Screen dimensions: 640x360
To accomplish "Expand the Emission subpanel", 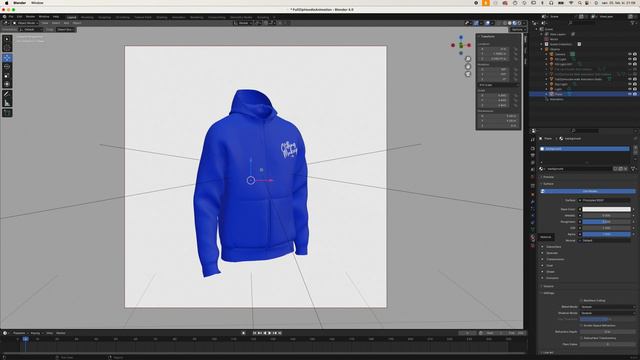I will pyautogui.click(x=552, y=278).
